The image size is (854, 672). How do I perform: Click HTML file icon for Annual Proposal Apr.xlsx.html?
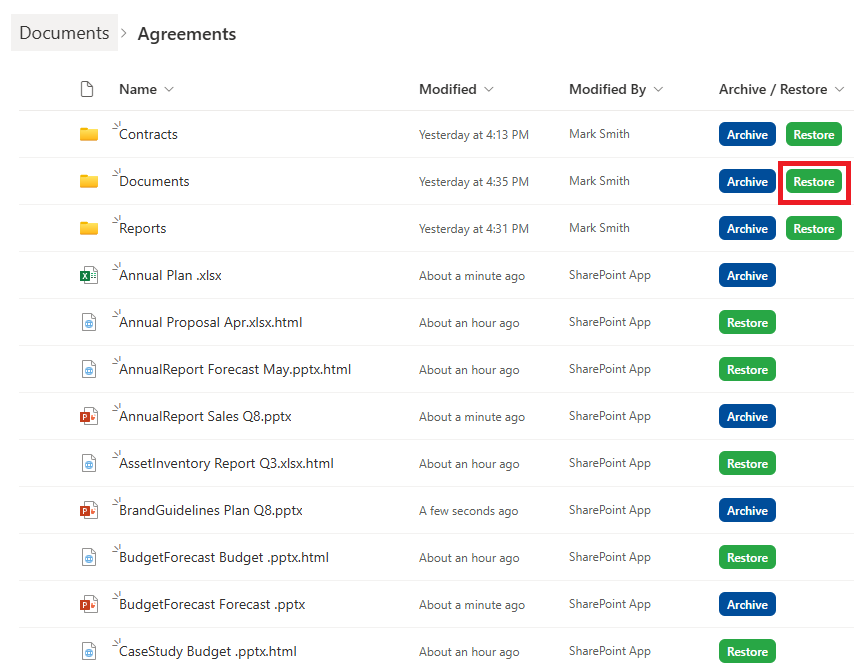pos(89,322)
